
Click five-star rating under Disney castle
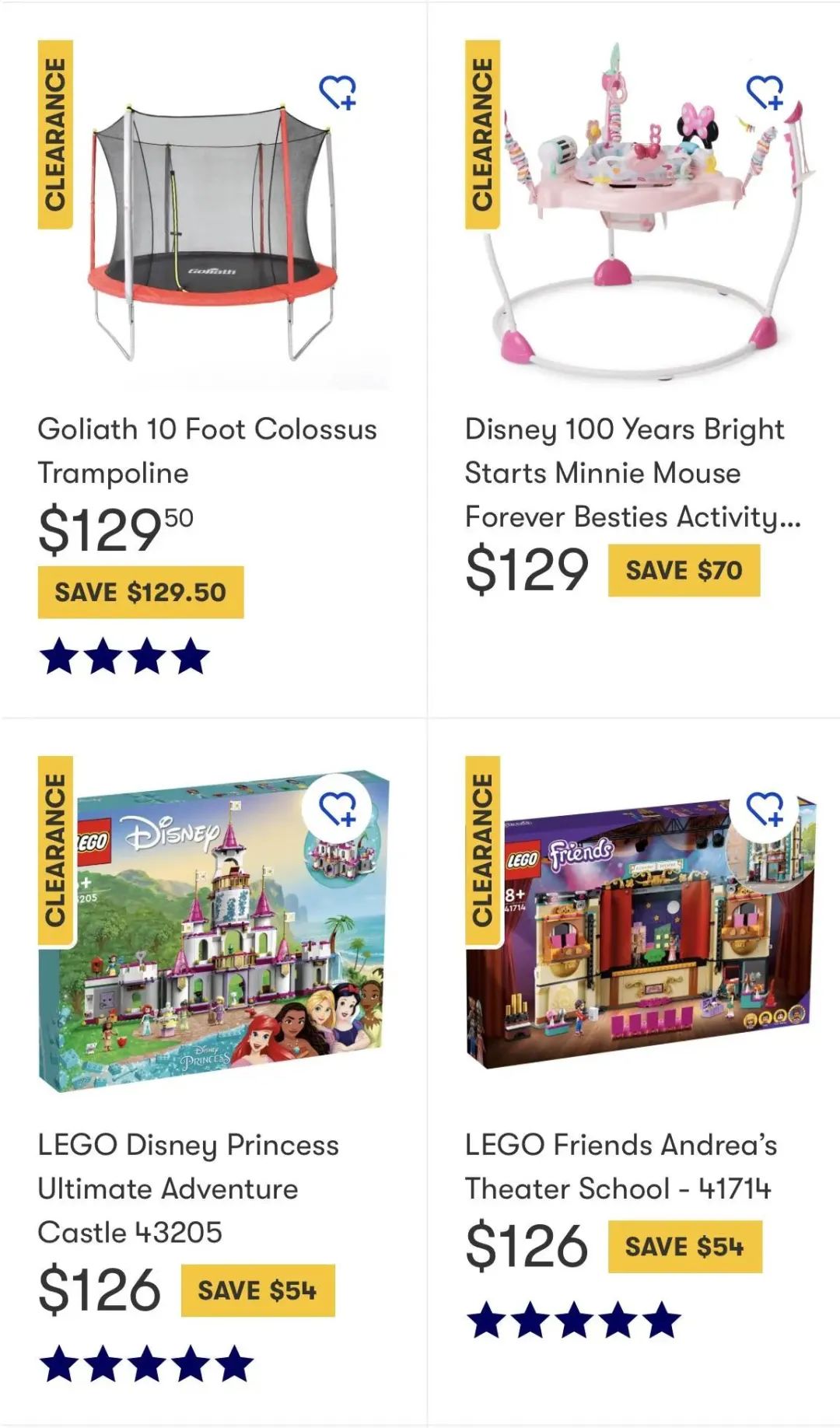point(146,1364)
